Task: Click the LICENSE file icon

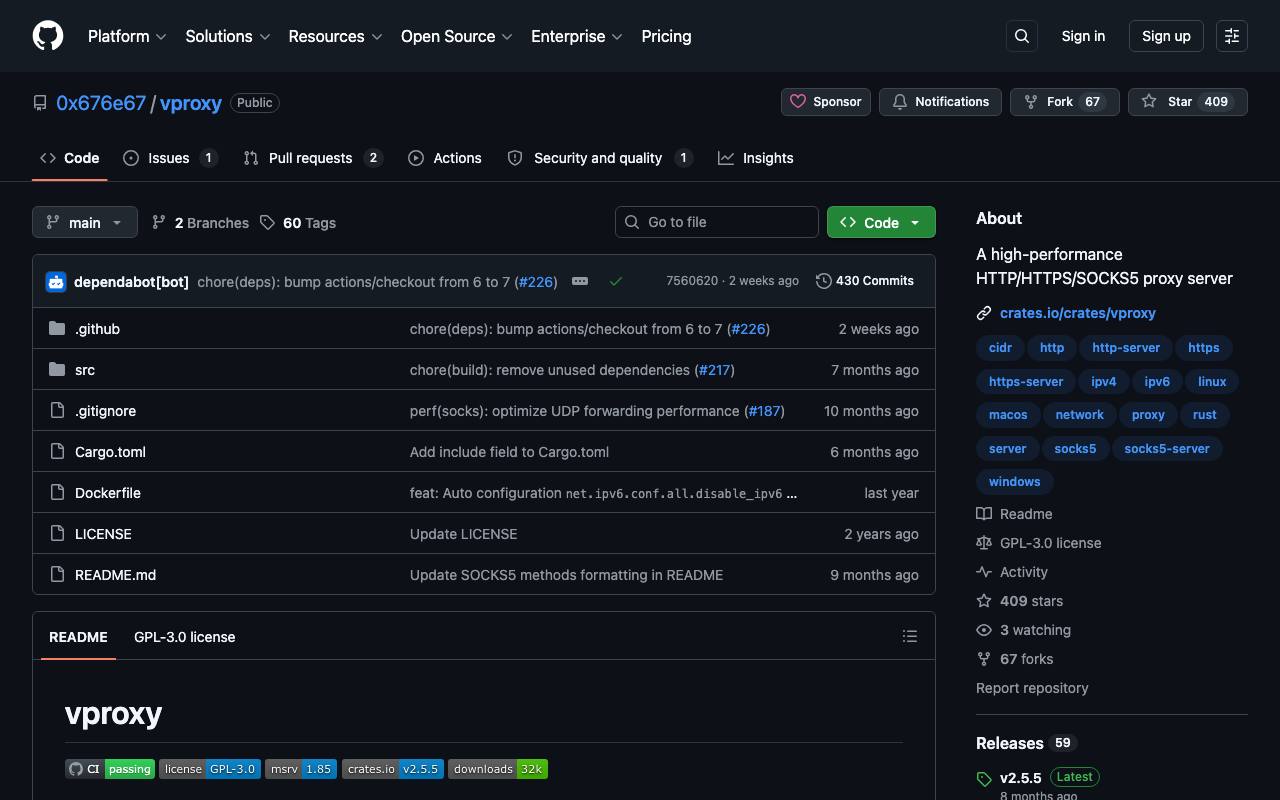Action: coord(57,534)
